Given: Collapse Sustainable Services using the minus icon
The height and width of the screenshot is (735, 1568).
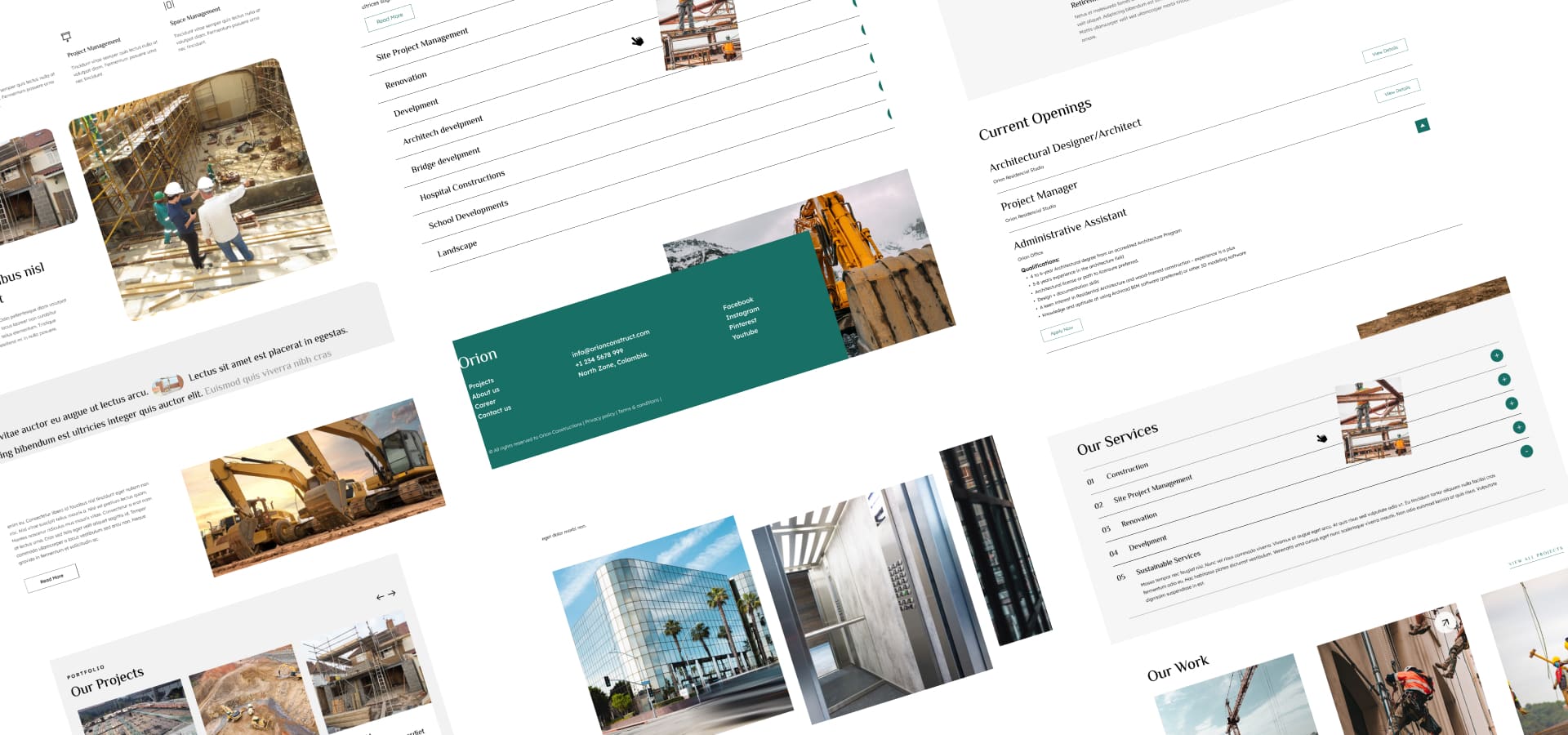Looking at the screenshot, I should tap(1526, 451).
